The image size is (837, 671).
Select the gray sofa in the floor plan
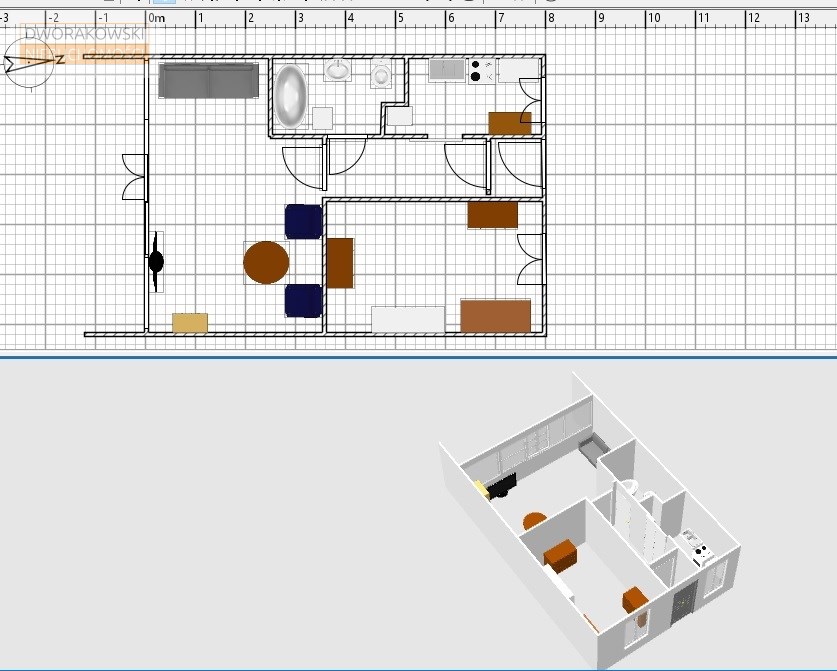click(x=209, y=81)
